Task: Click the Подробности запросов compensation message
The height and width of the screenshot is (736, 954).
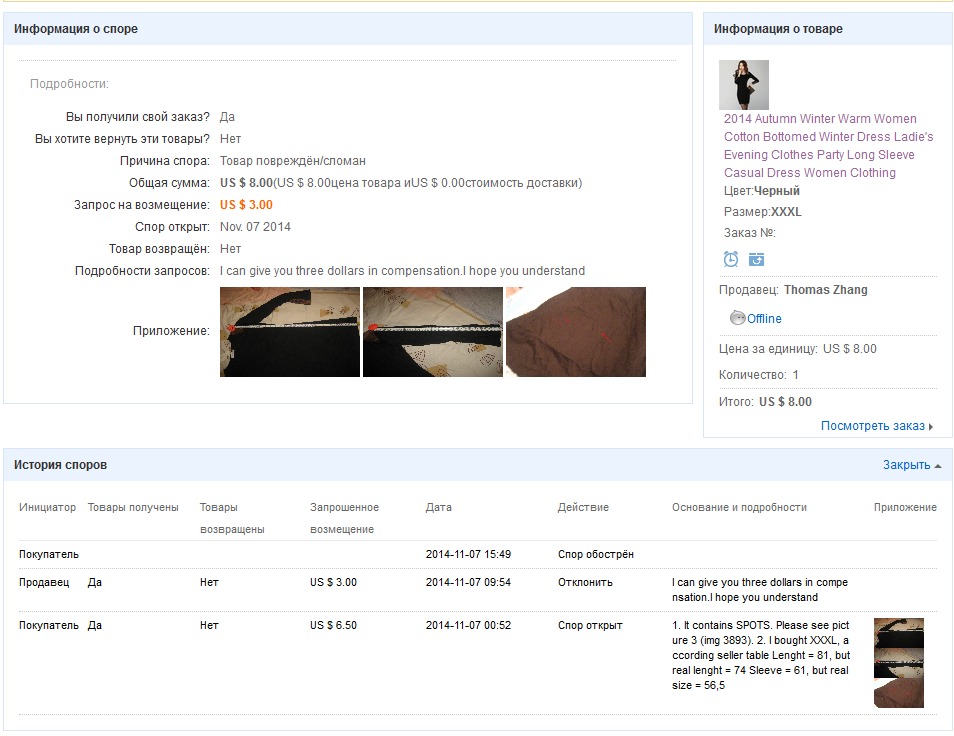Action: pyautogui.click(x=402, y=271)
